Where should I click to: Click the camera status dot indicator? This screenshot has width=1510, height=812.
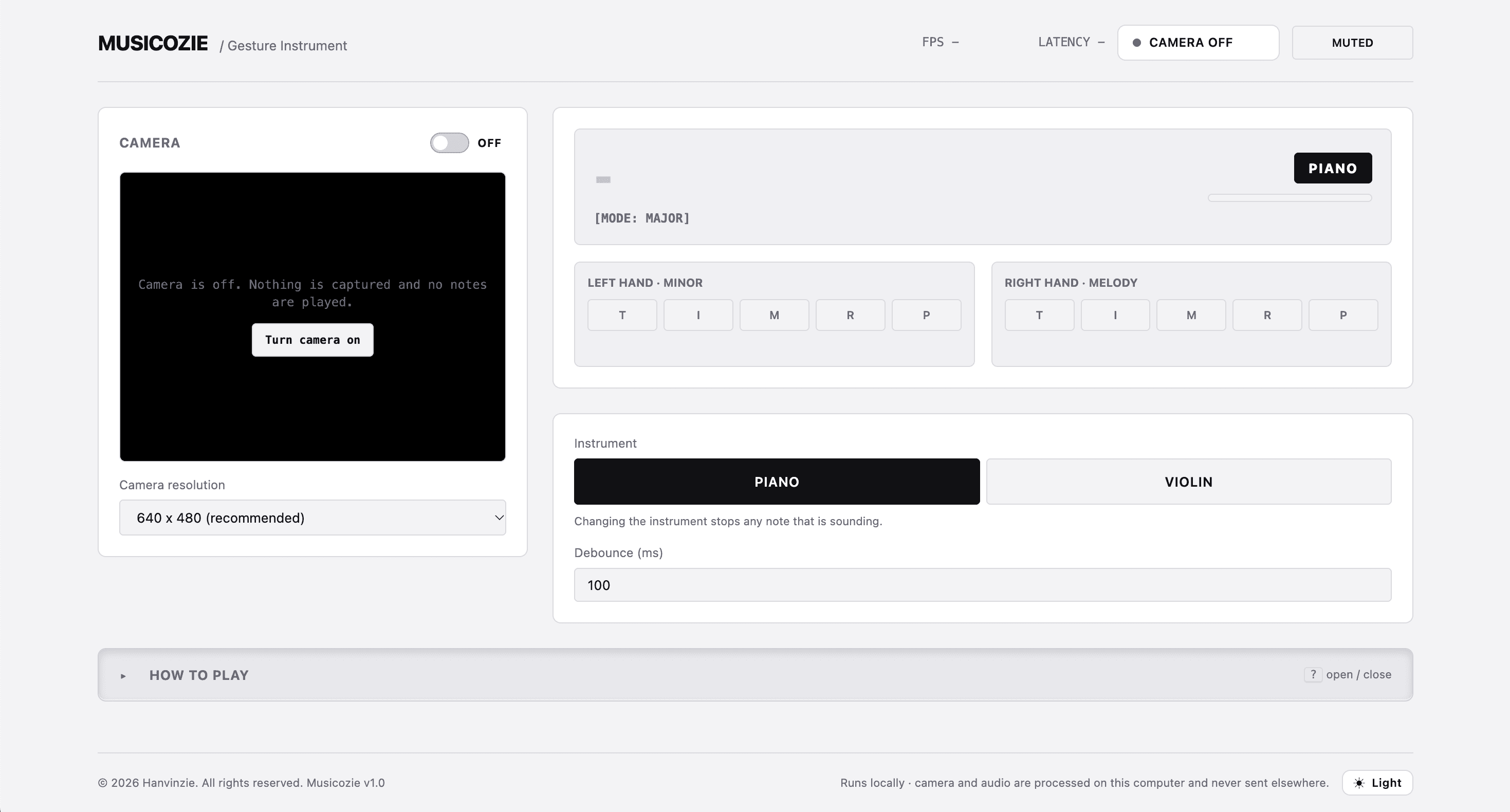point(1136,42)
